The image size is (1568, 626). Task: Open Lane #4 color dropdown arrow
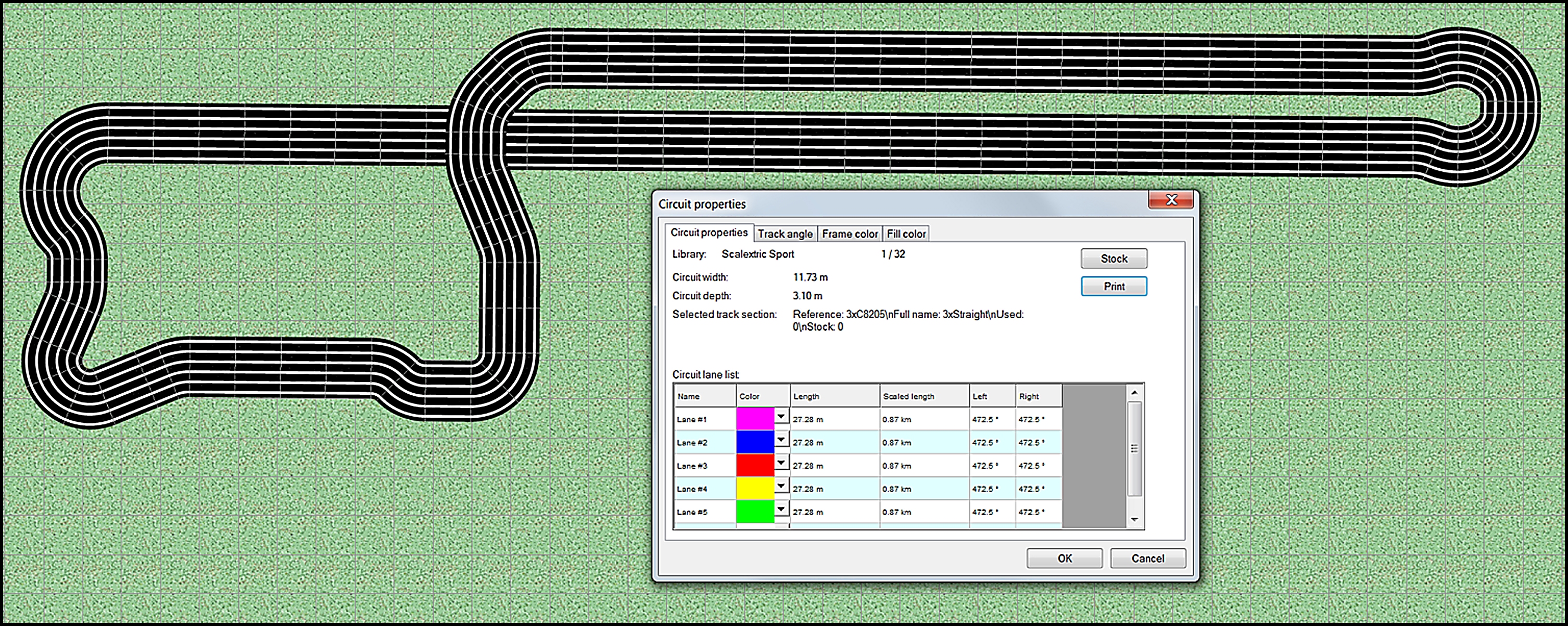point(781,486)
